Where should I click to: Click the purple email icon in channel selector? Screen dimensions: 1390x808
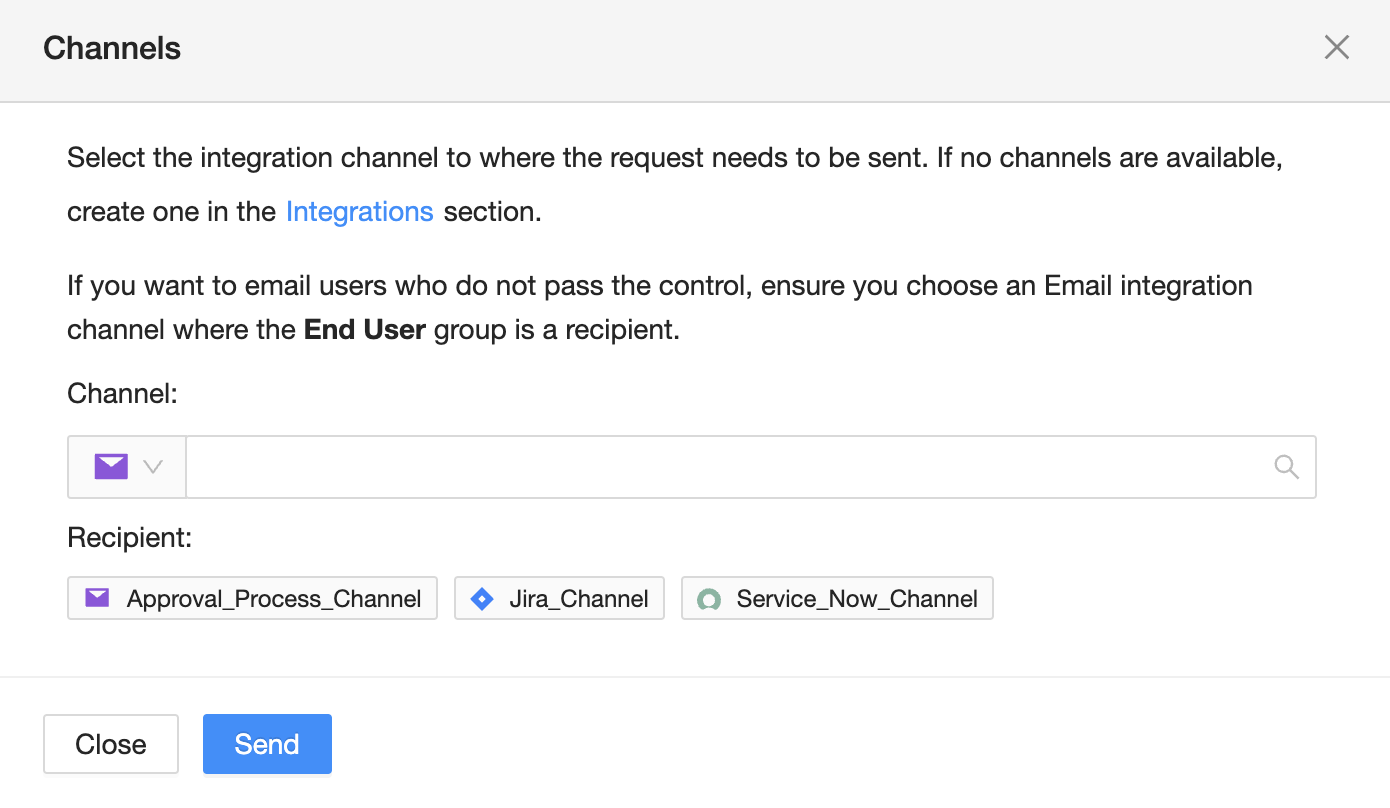click(111, 466)
